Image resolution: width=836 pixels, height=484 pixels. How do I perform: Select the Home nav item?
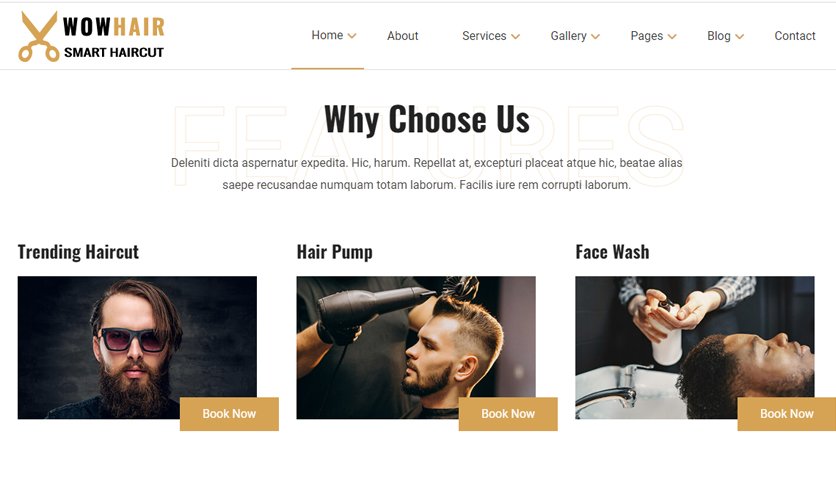tap(327, 35)
